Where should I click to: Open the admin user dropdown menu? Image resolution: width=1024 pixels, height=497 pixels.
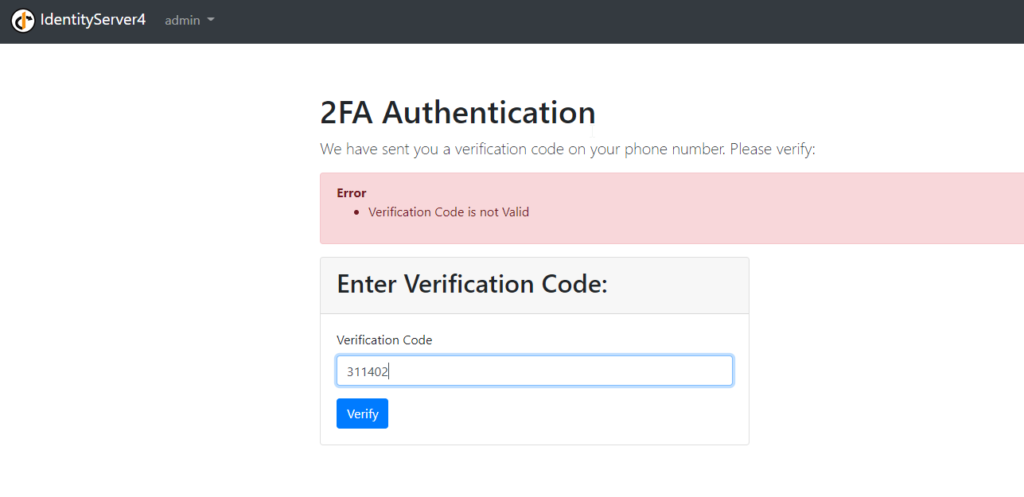pyautogui.click(x=189, y=20)
